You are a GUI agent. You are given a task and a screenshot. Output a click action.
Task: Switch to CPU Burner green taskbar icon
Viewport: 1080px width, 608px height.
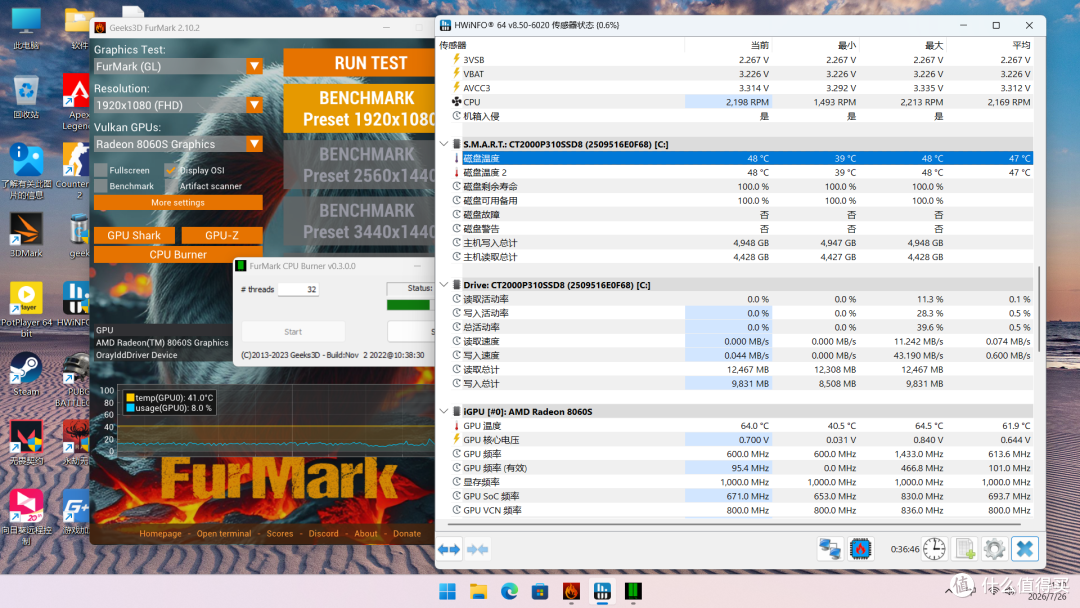(x=633, y=591)
